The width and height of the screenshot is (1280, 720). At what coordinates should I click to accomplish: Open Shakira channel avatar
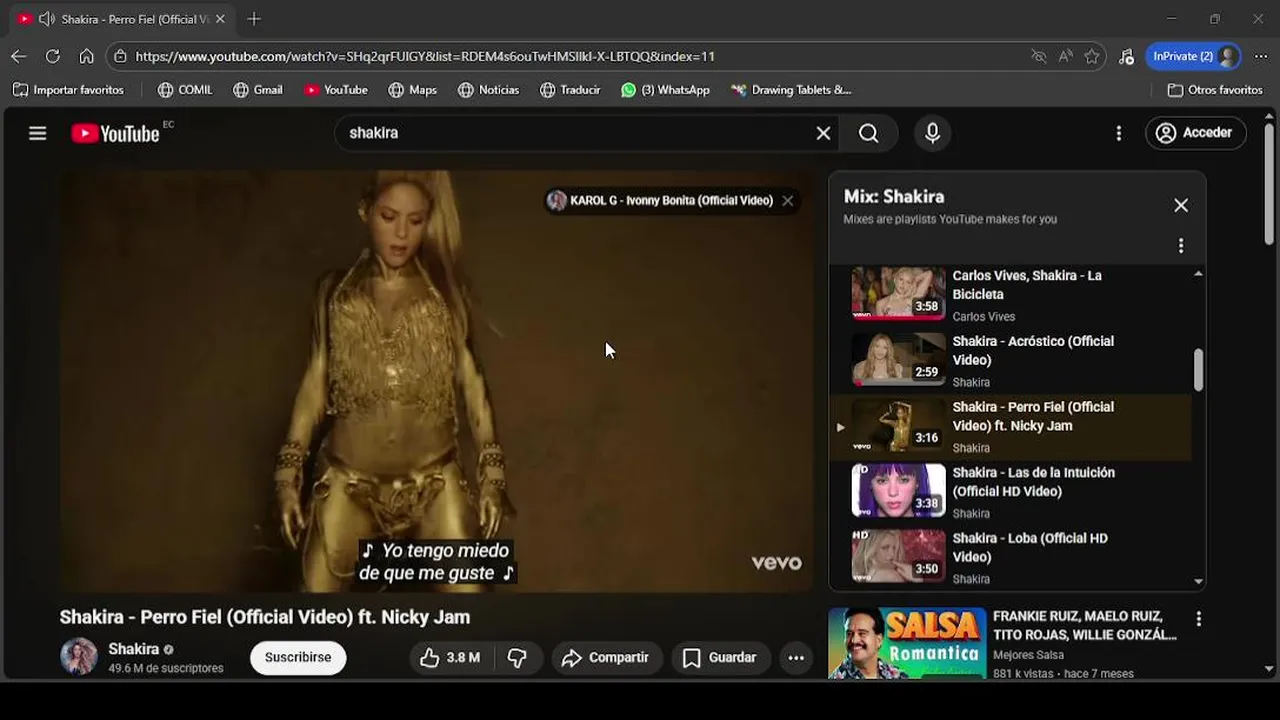point(79,656)
